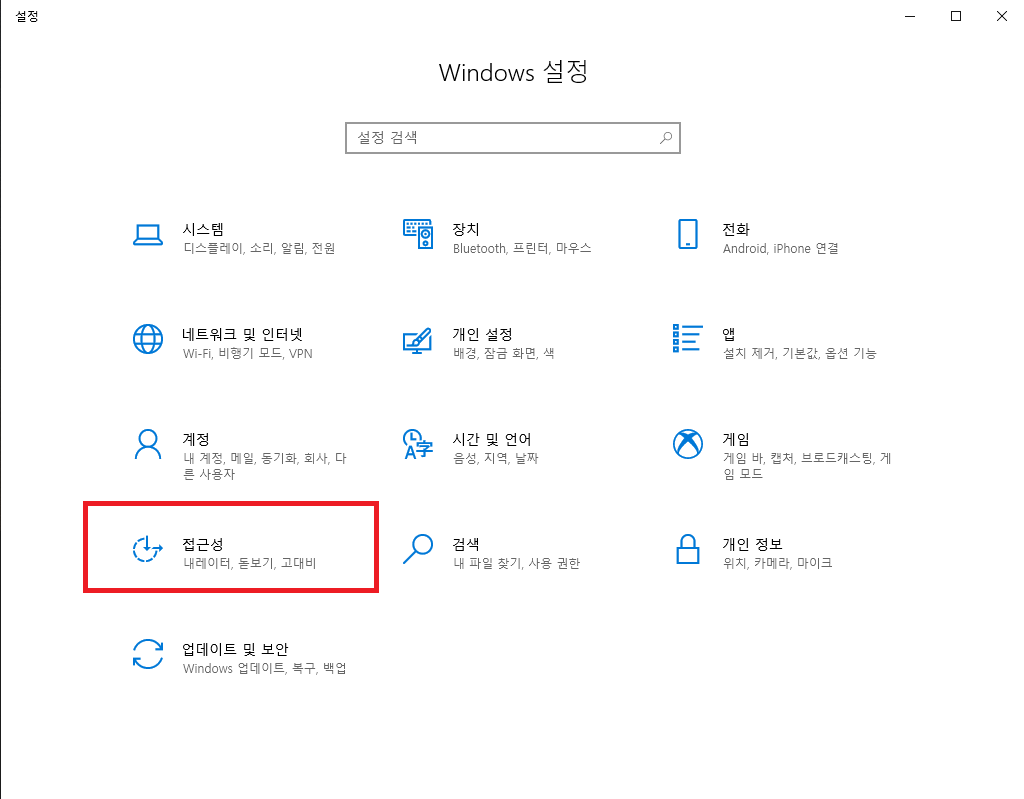Open the 계정 person icon
This screenshot has height=799, width=1024.
pyautogui.click(x=148, y=444)
